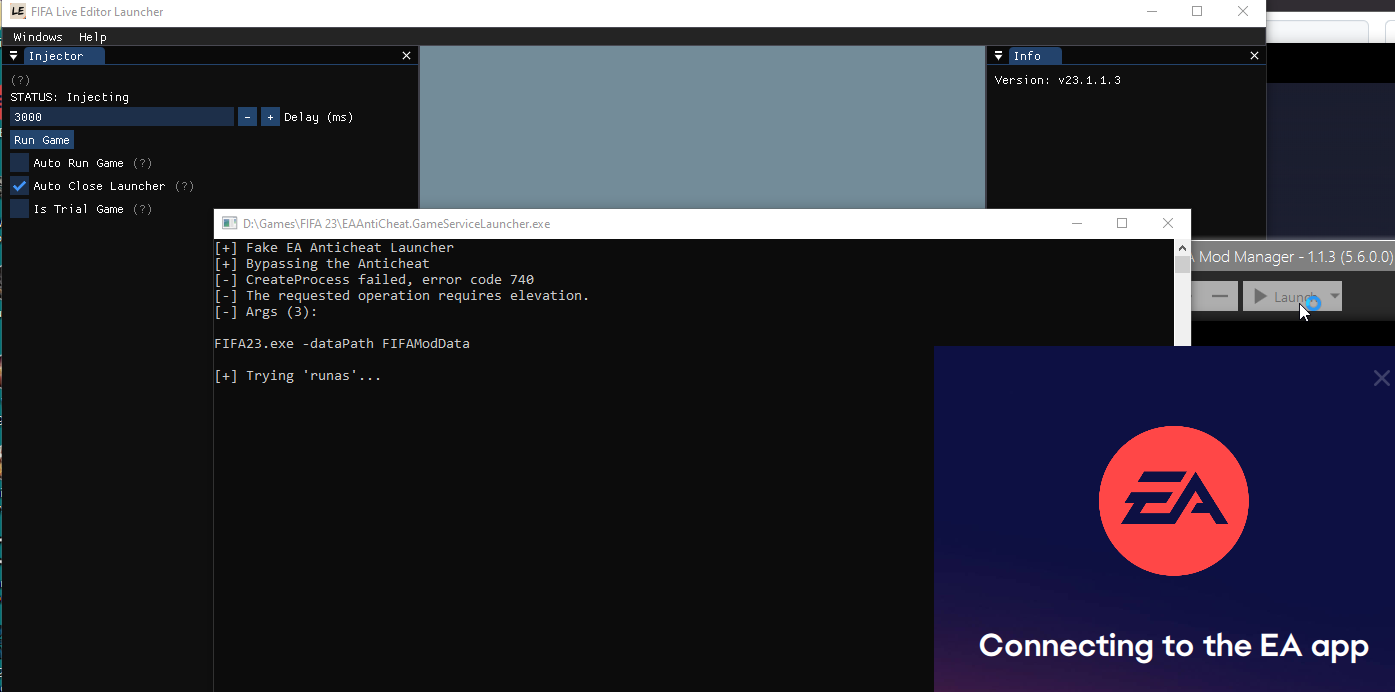Increase the delay with the plus button
This screenshot has width=1395, height=692.
[x=270, y=117]
